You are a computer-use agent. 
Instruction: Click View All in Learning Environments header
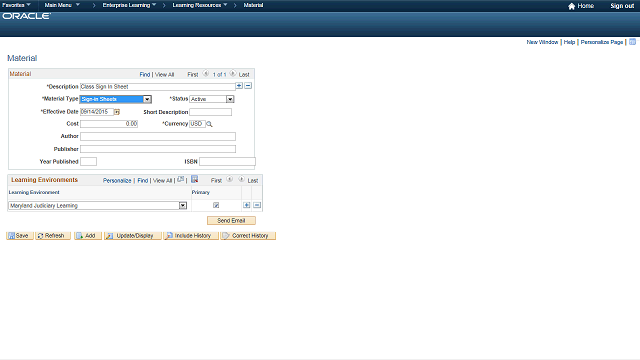pyautogui.click(x=162, y=180)
